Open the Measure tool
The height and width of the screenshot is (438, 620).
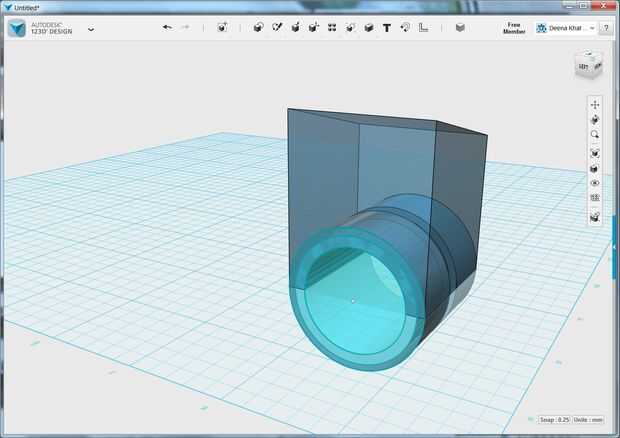423,27
